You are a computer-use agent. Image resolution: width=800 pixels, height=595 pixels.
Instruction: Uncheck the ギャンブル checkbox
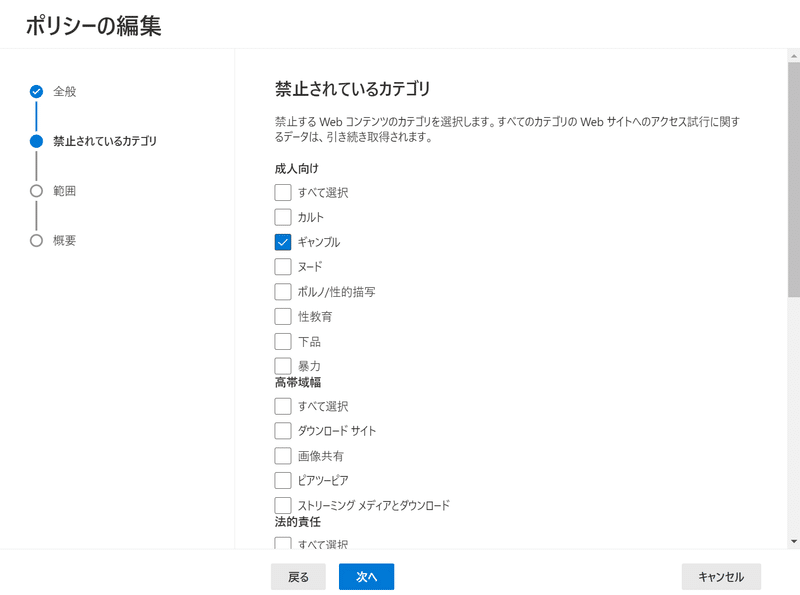point(283,242)
